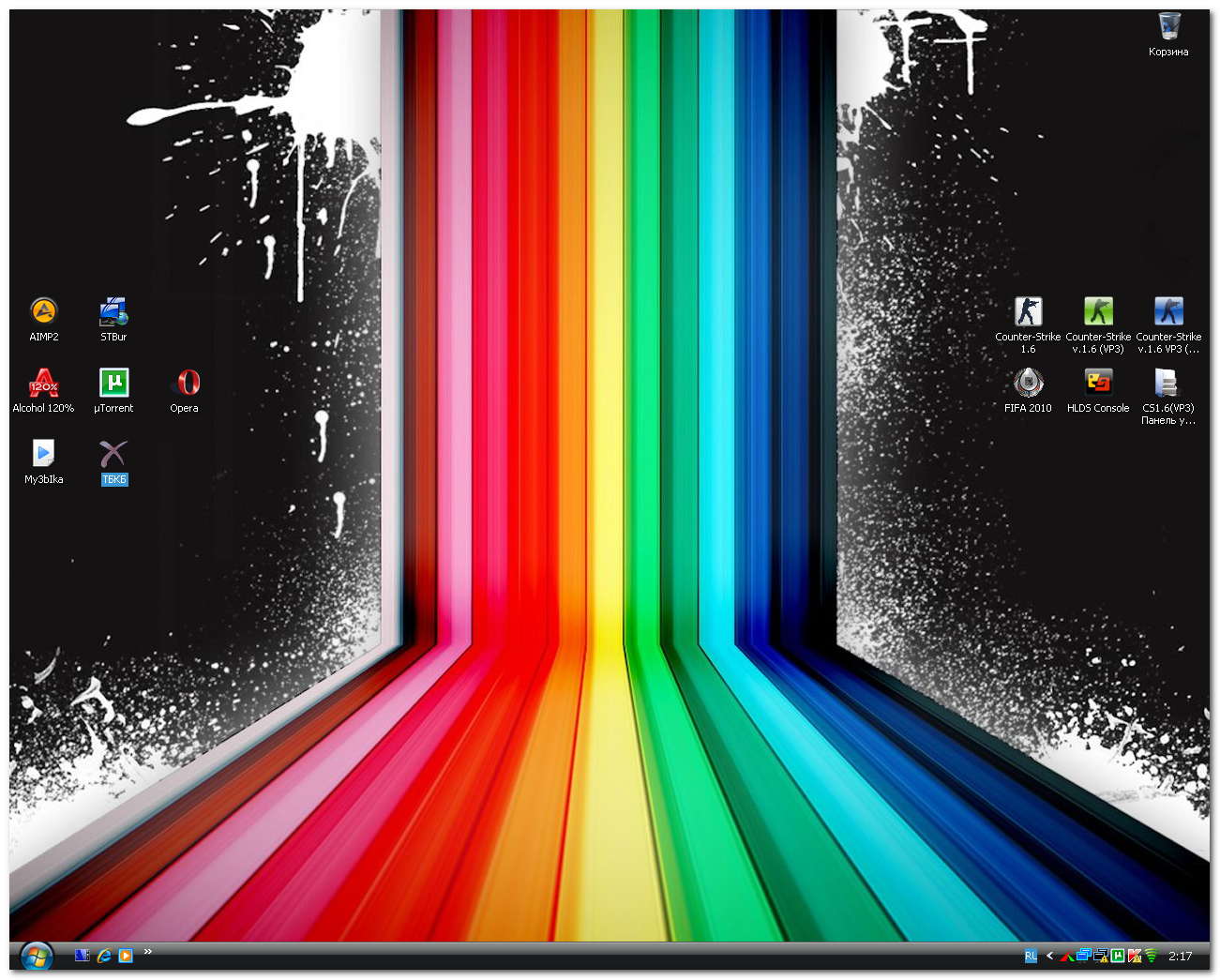Click the highlighted ТБКБ desktop icon
The image size is (1220, 980).
click(113, 455)
